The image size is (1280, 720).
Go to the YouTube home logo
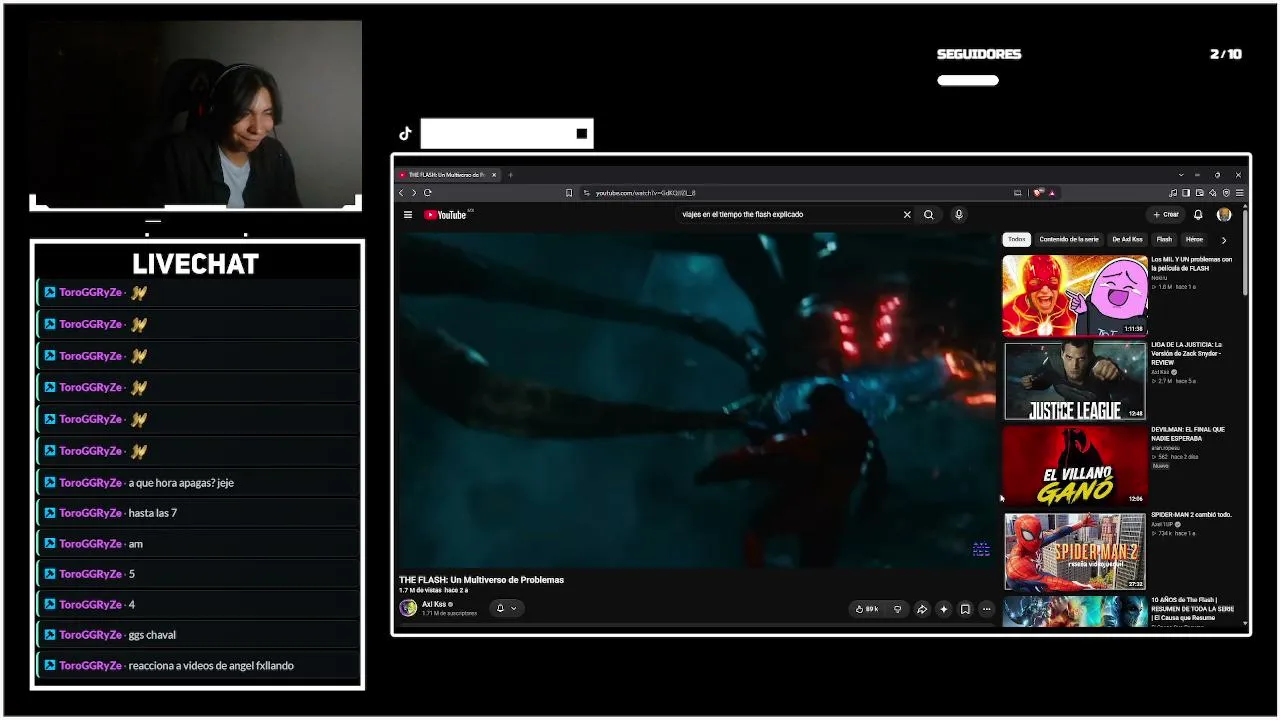(446, 215)
